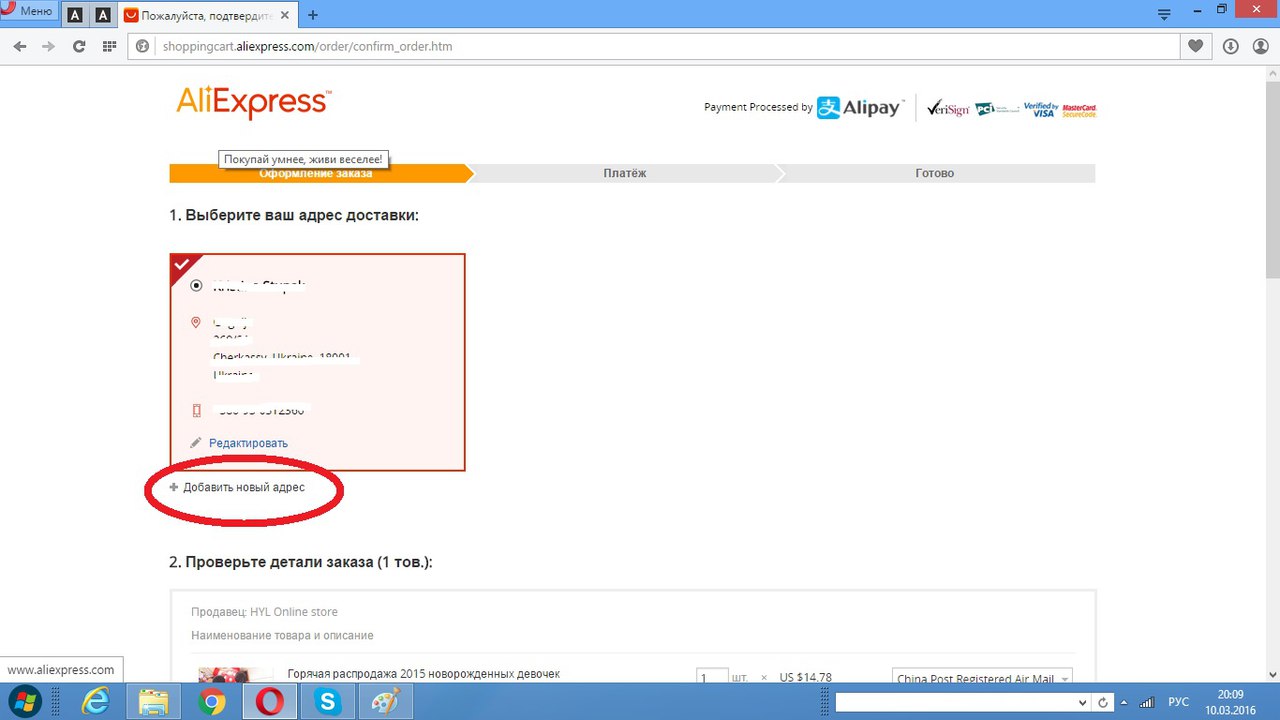Open the product 'Горячая распродажа 2015' link
The width and height of the screenshot is (1280, 720).
pos(424,675)
